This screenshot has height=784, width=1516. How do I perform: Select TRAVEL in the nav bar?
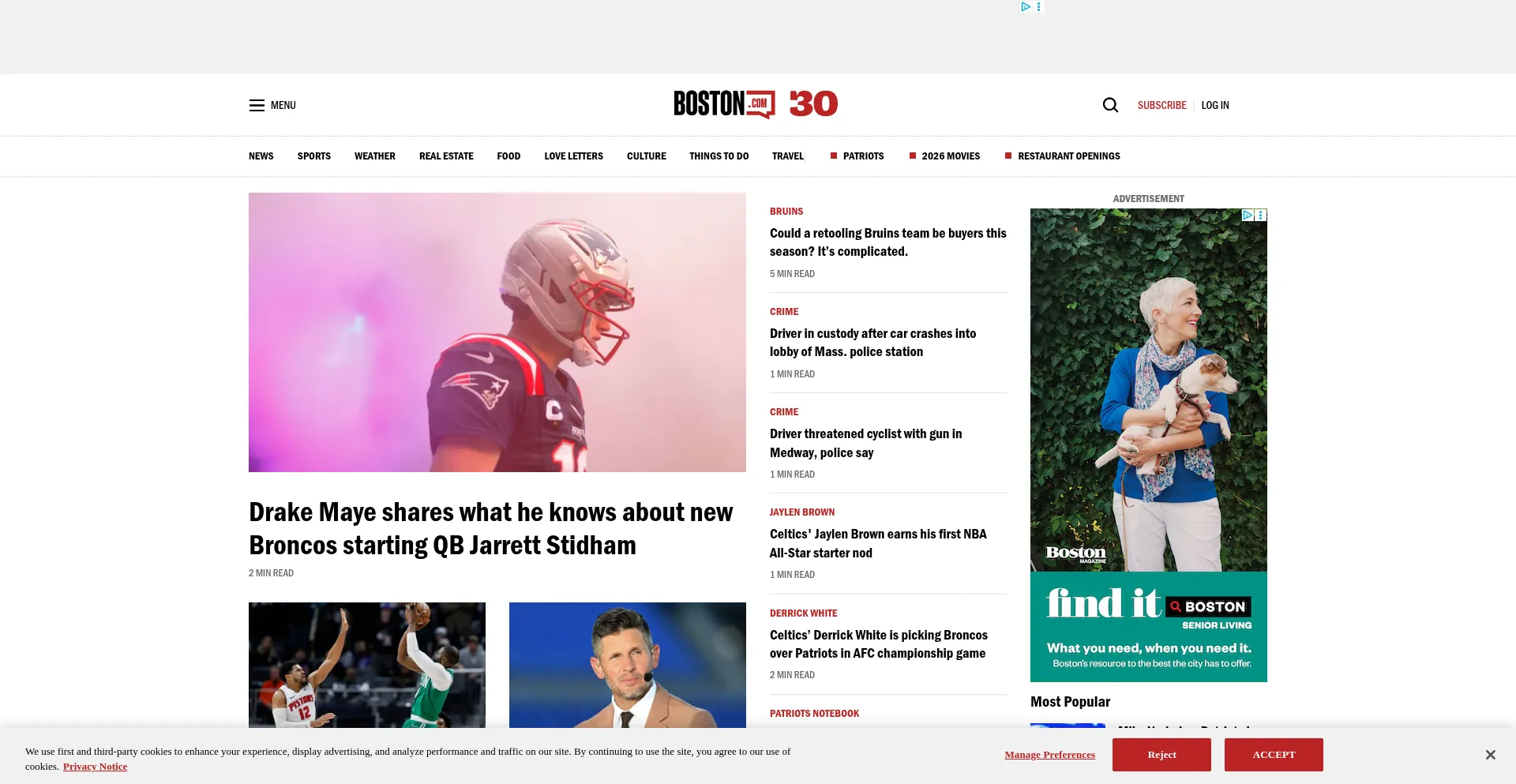point(788,156)
